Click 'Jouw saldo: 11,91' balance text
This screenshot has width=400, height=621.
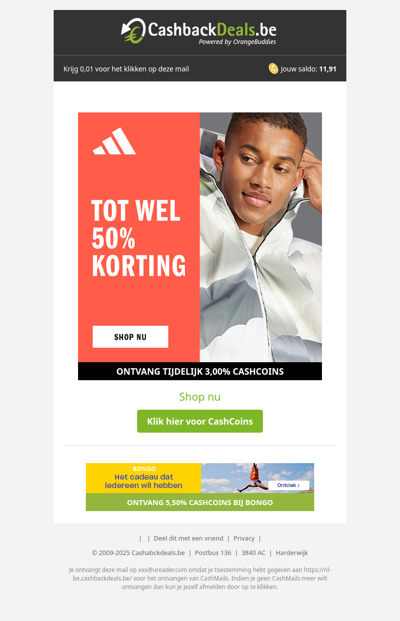click(x=309, y=69)
